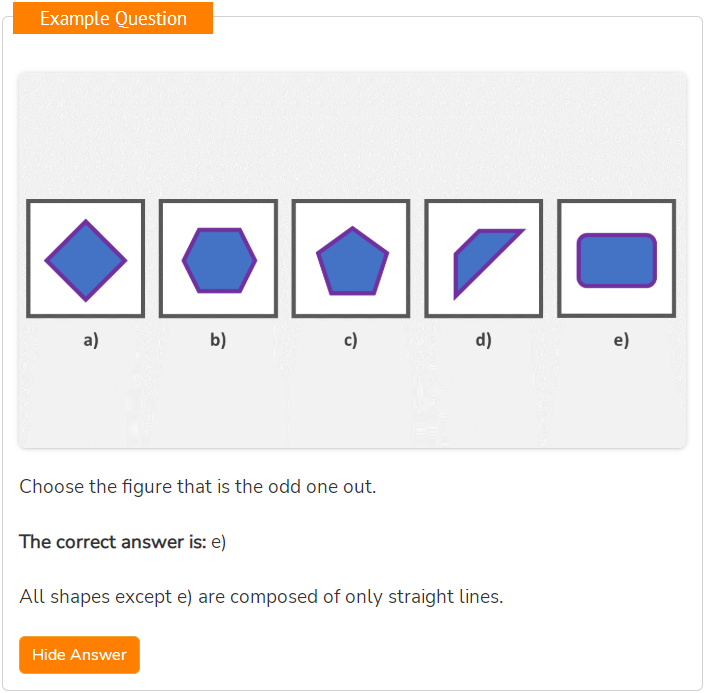Click the 'a)' label under the diamond
705x693 pixels.
[91, 340]
